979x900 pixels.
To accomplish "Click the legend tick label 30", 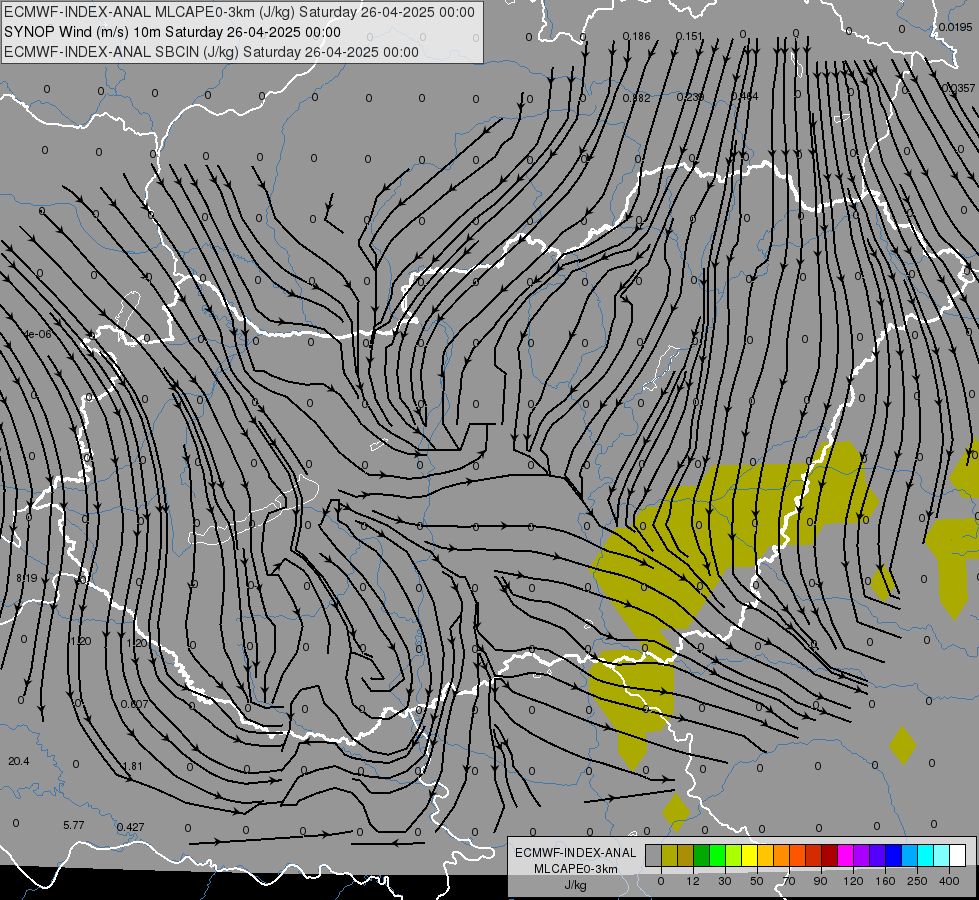I will coord(725,881).
